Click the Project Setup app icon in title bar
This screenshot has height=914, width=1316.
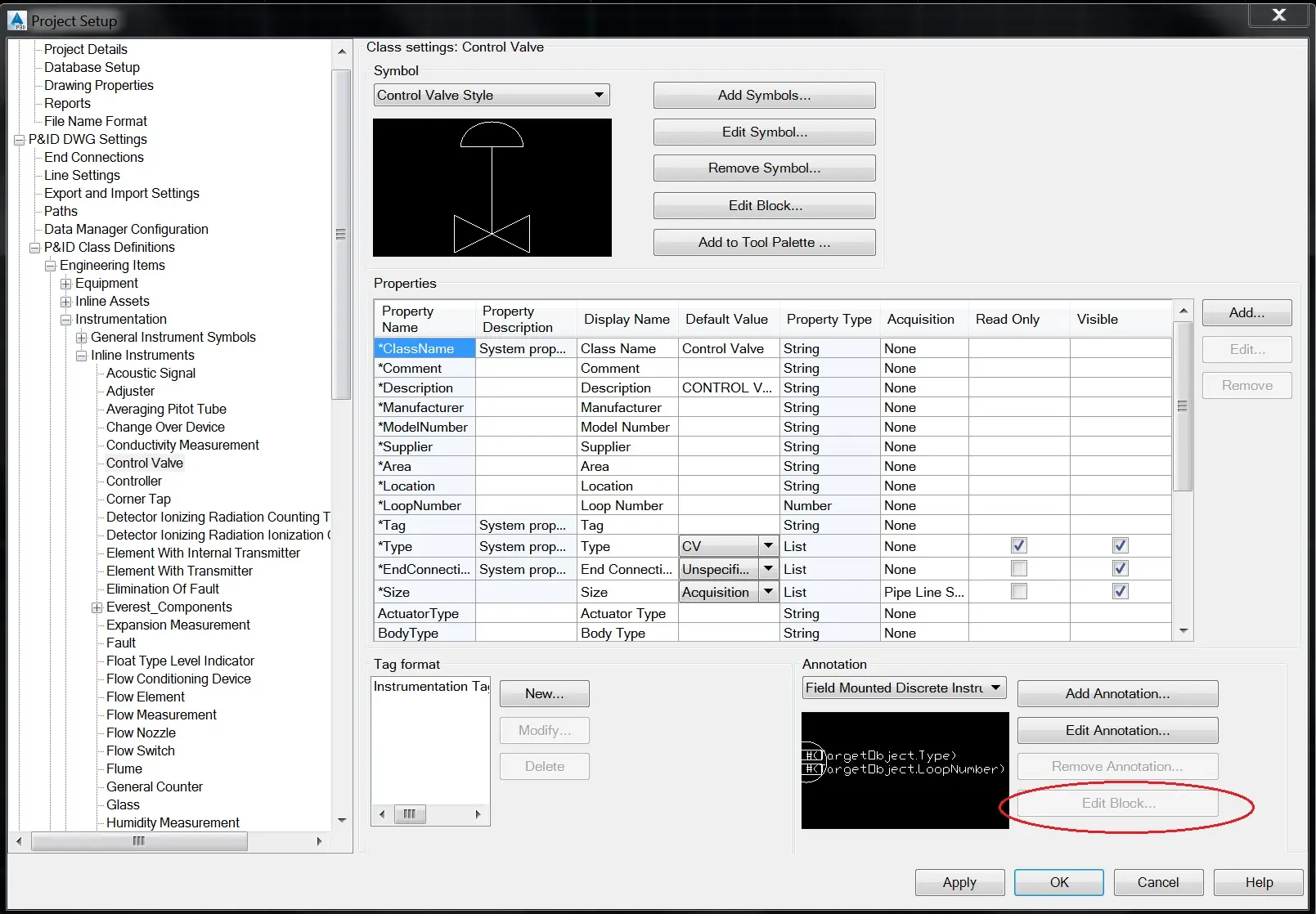click(16, 20)
